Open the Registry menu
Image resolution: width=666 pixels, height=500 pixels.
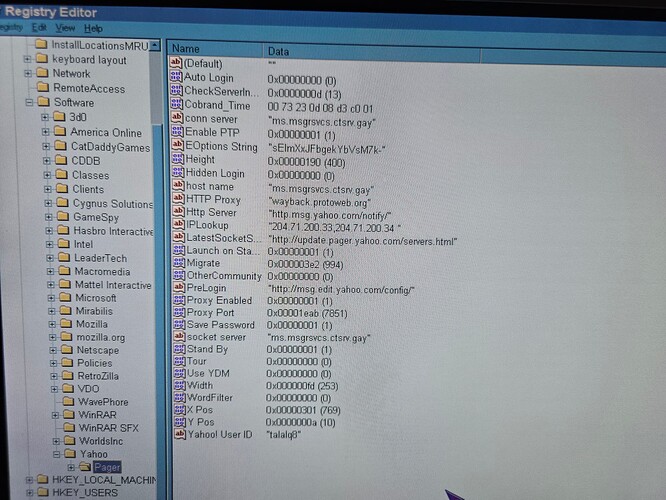(x=11, y=27)
